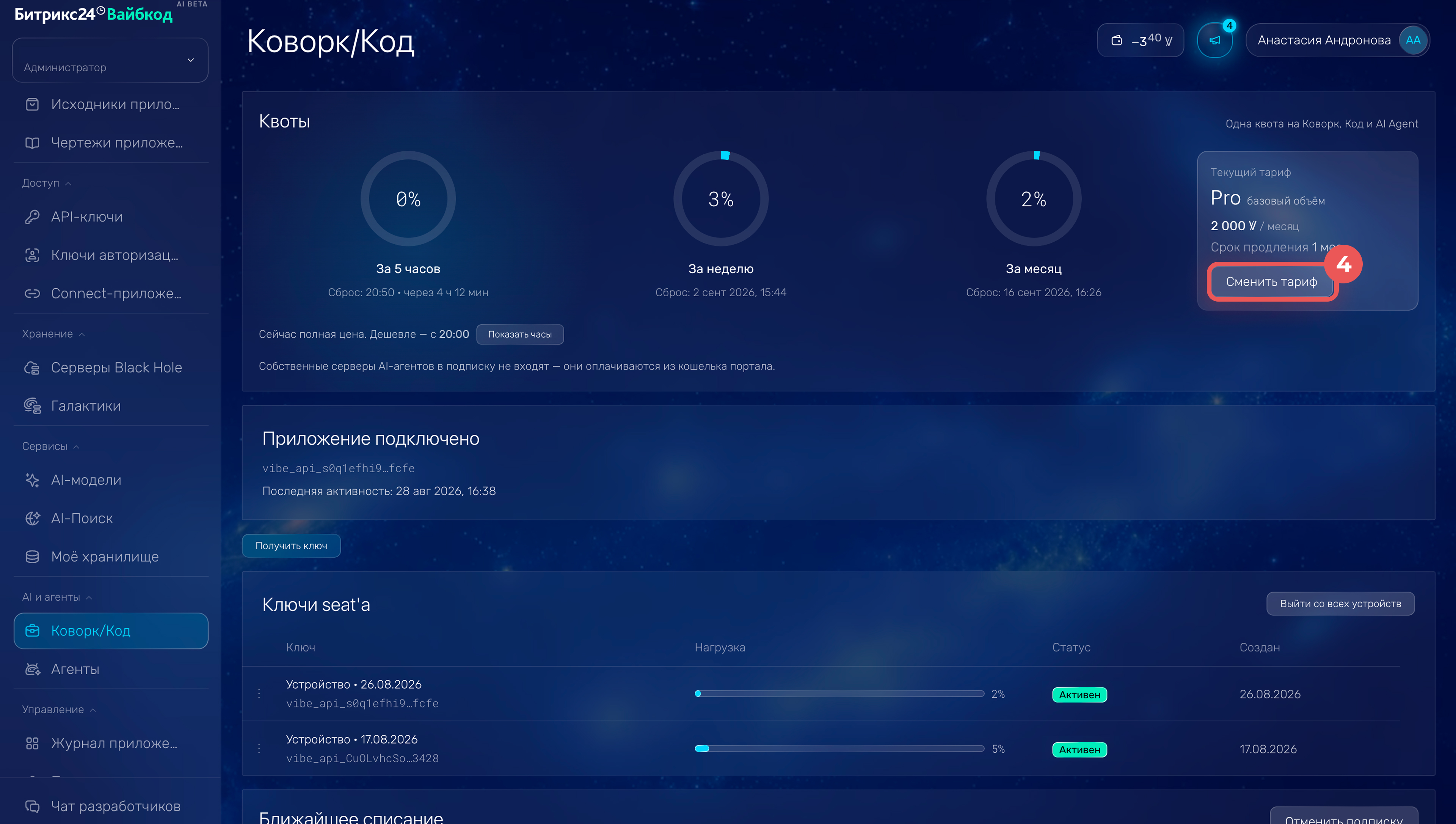Collapse the Управление sidebar section
This screenshot has height=824, width=1456.
tap(59, 709)
